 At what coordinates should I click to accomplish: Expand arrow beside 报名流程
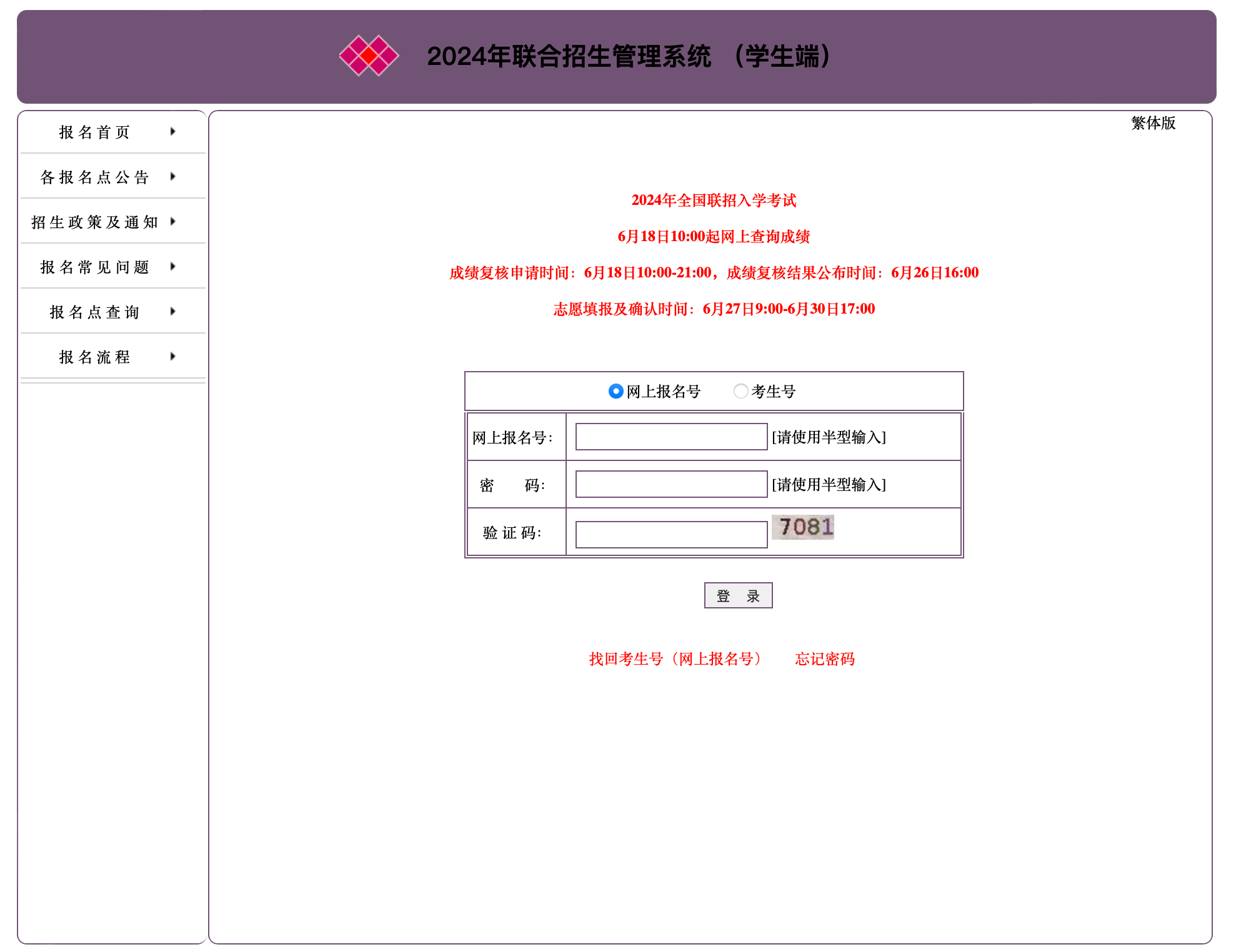point(173,356)
